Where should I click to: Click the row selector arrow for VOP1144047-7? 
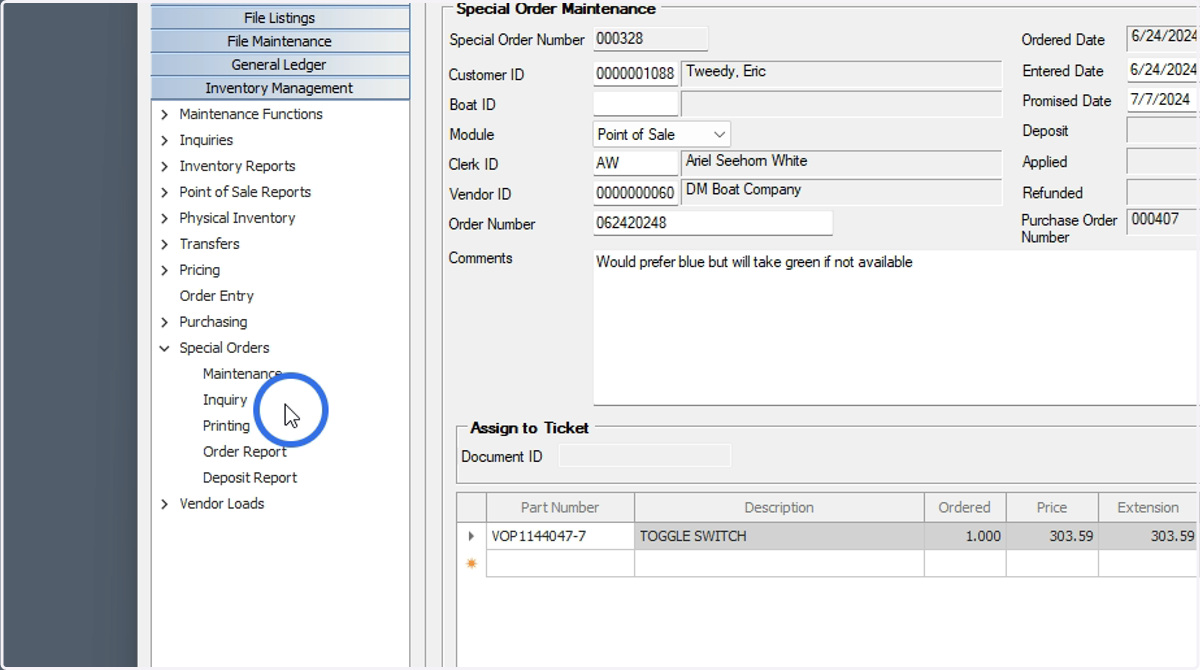tap(471, 536)
